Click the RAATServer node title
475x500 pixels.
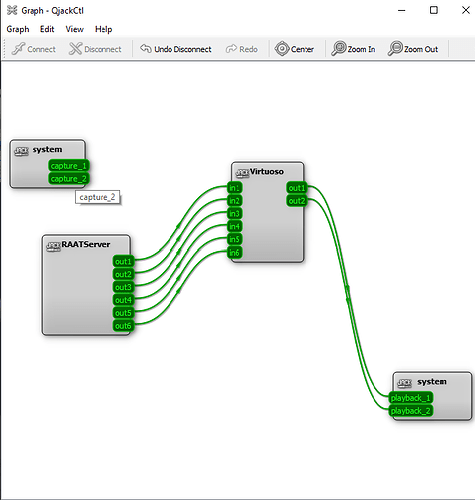[86, 244]
